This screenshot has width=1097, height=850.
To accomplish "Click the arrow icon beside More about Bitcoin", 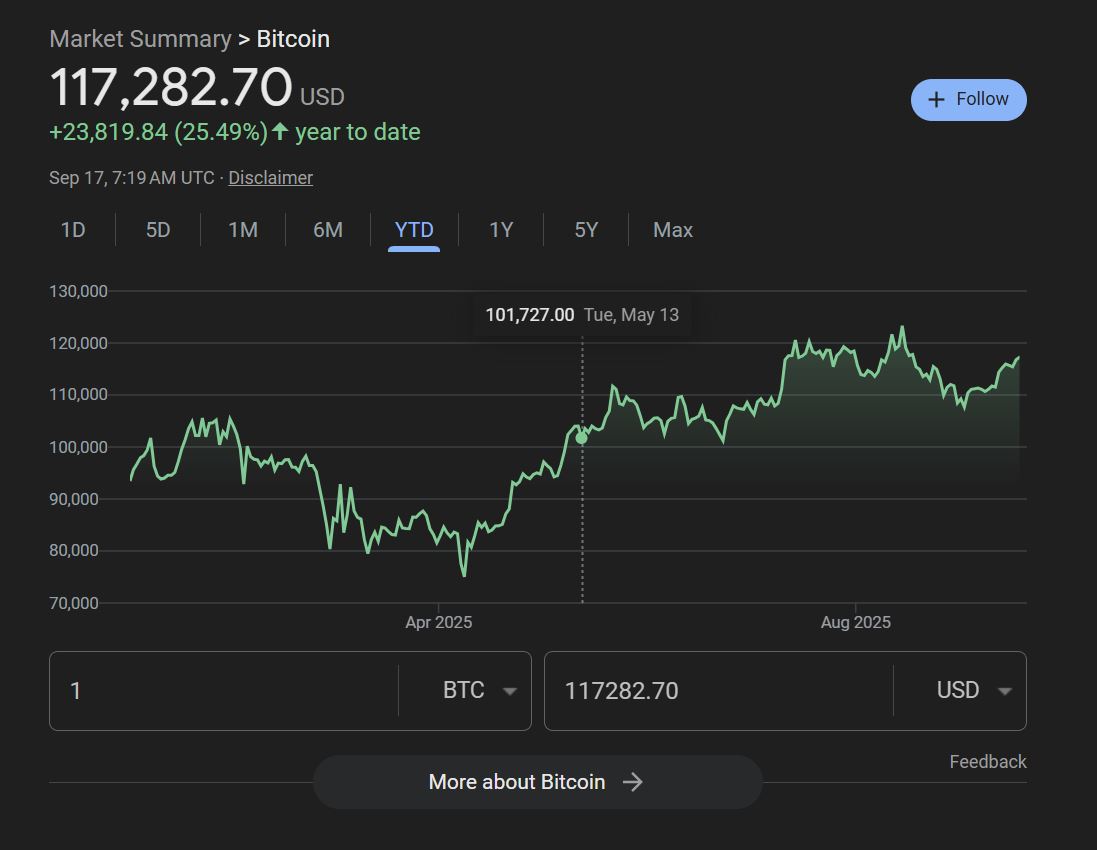I will [632, 782].
